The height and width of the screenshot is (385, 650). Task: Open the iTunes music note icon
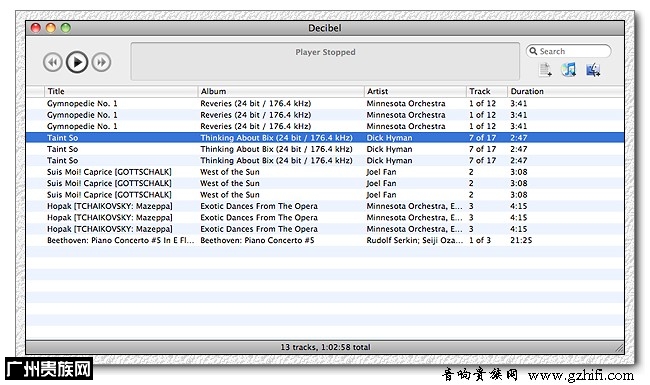(569, 70)
